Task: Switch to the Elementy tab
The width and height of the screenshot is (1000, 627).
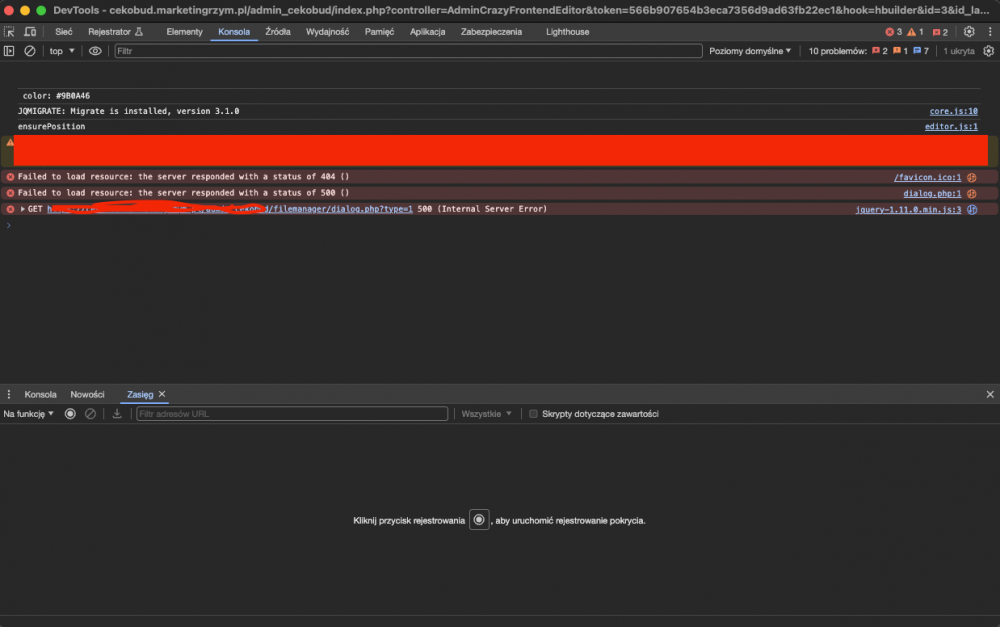Action: [184, 32]
